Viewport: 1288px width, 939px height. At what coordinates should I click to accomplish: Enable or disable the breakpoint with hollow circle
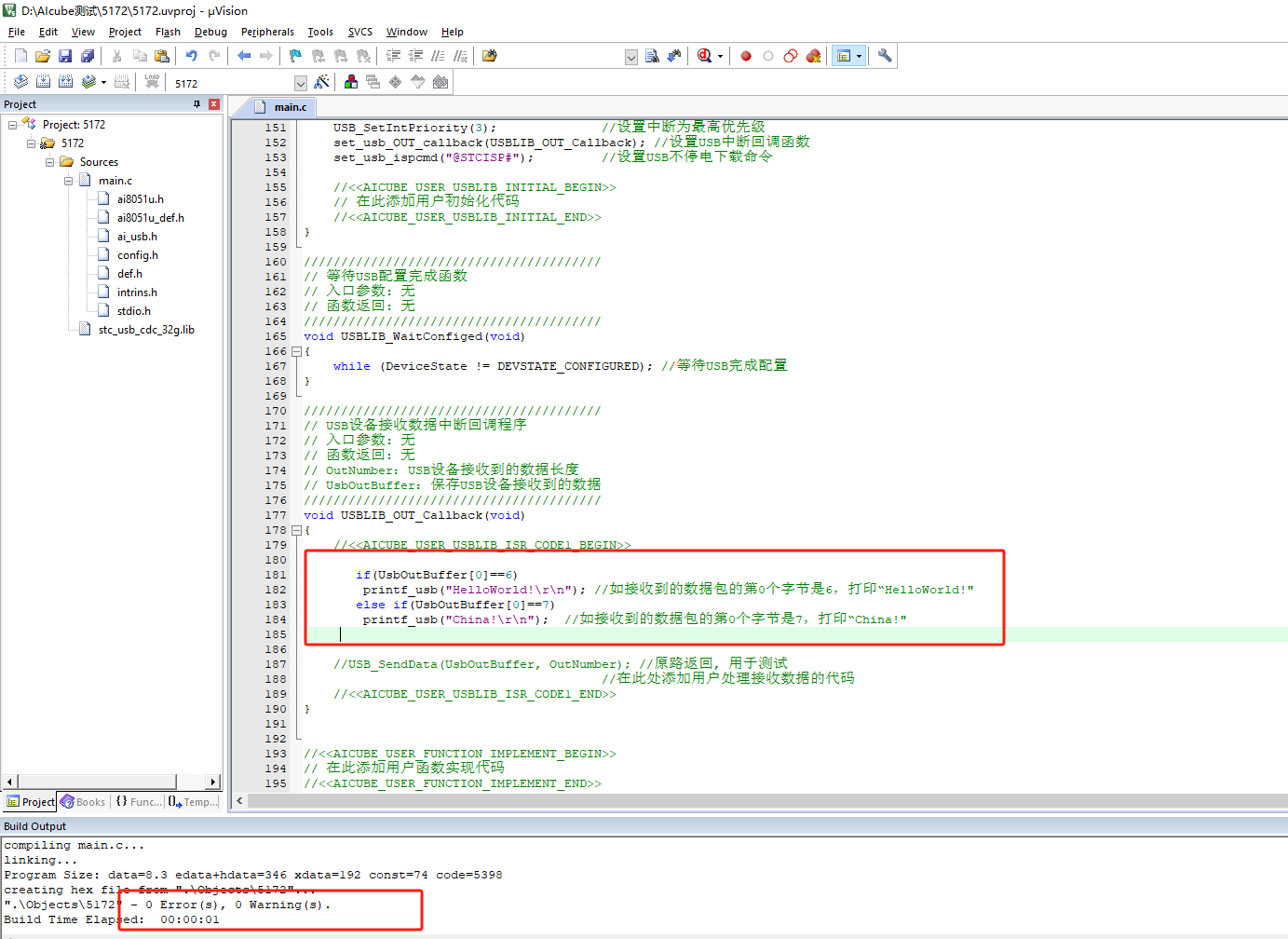pyautogui.click(x=768, y=56)
